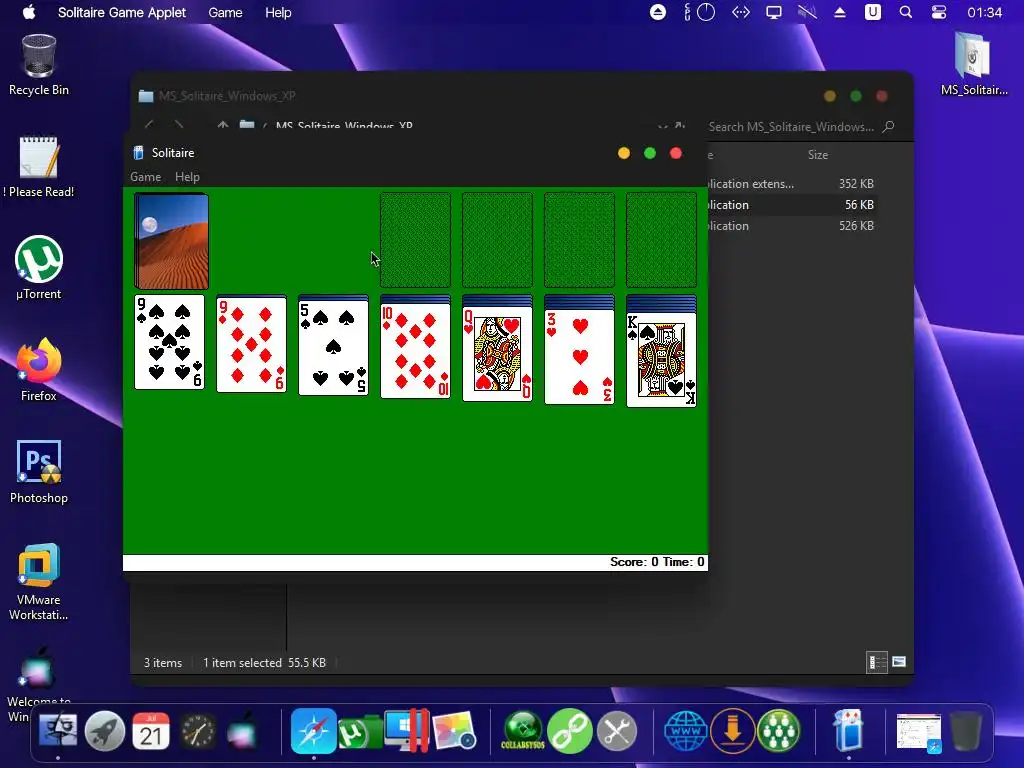
Task: Open the Apple logo menu
Action: [29, 12]
